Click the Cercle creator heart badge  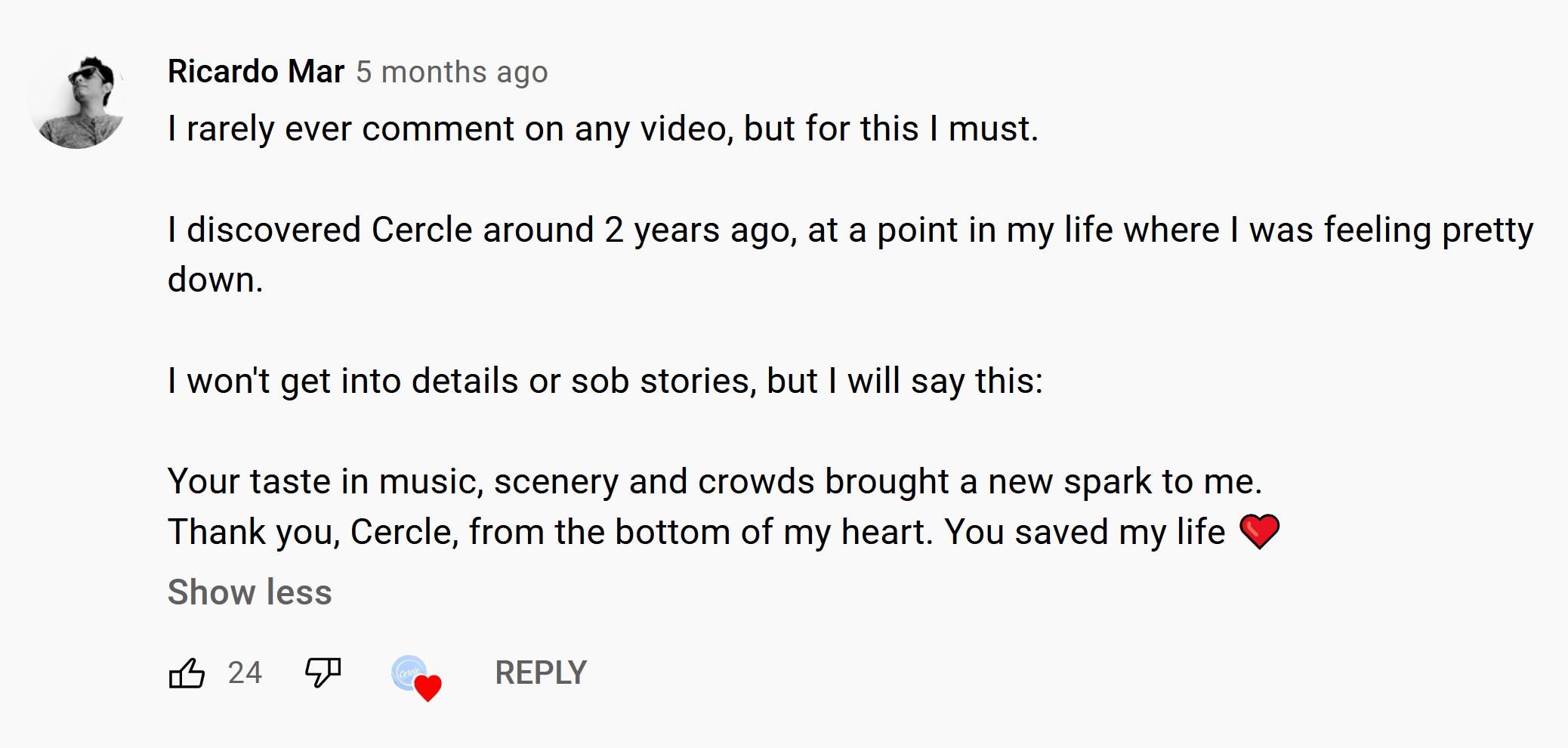[409, 672]
